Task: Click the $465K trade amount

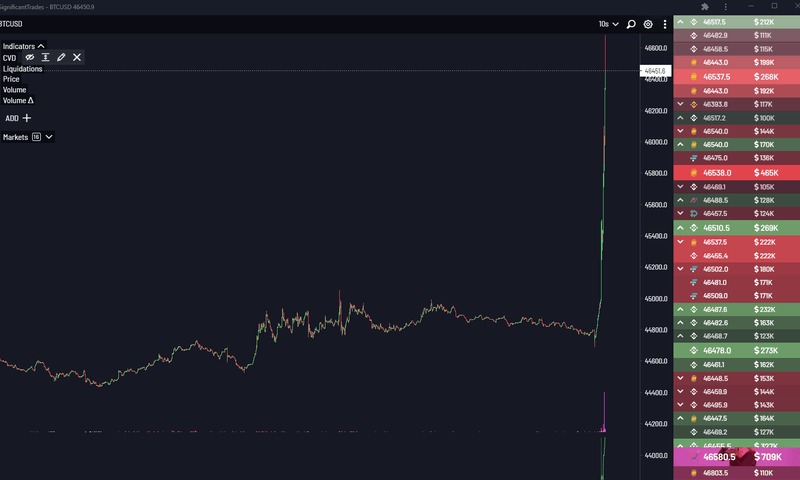Action: (766, 173)
